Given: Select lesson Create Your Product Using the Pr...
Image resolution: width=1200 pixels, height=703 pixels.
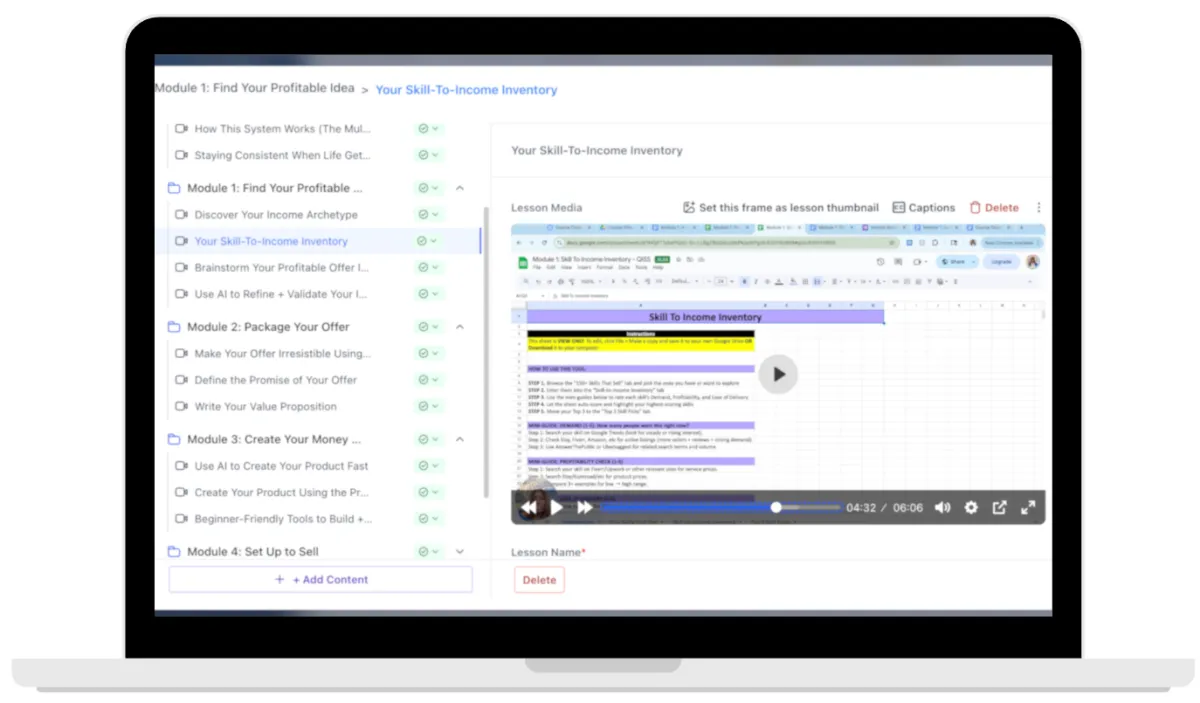Looking at the screenshot, I should [x=281, y=493].
